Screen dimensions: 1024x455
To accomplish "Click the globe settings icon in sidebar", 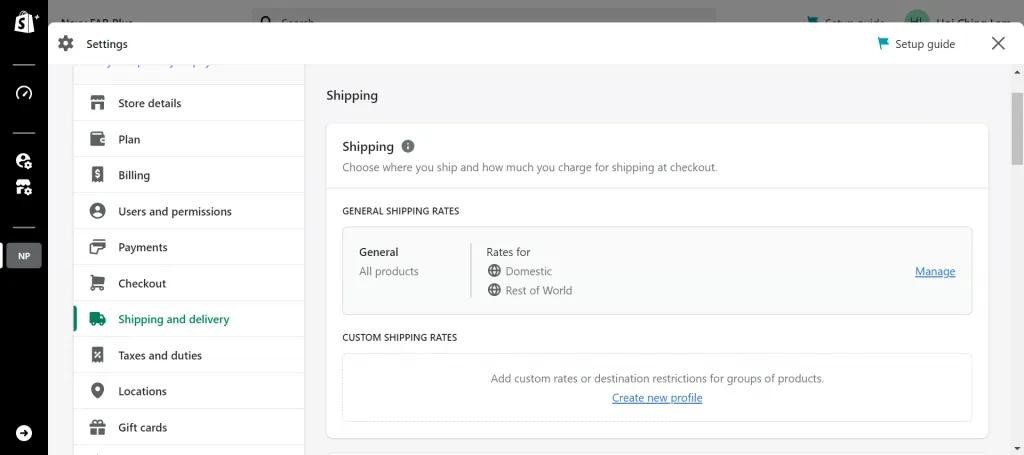I will pos(24,161).
